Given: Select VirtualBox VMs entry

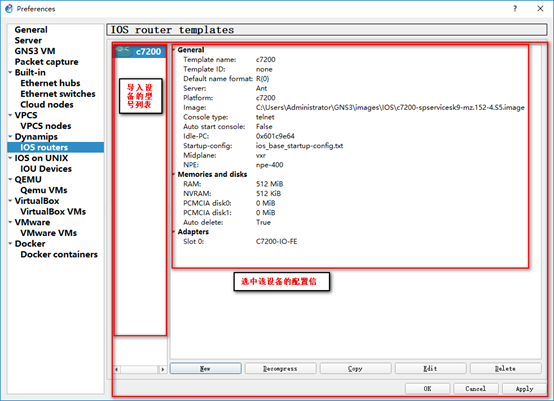Looking at the screenshot, I should (x=53, y=211).
